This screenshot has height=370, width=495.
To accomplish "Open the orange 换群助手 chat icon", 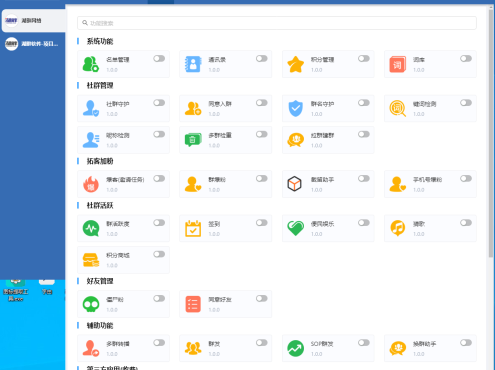I will [x=398, y=348].
